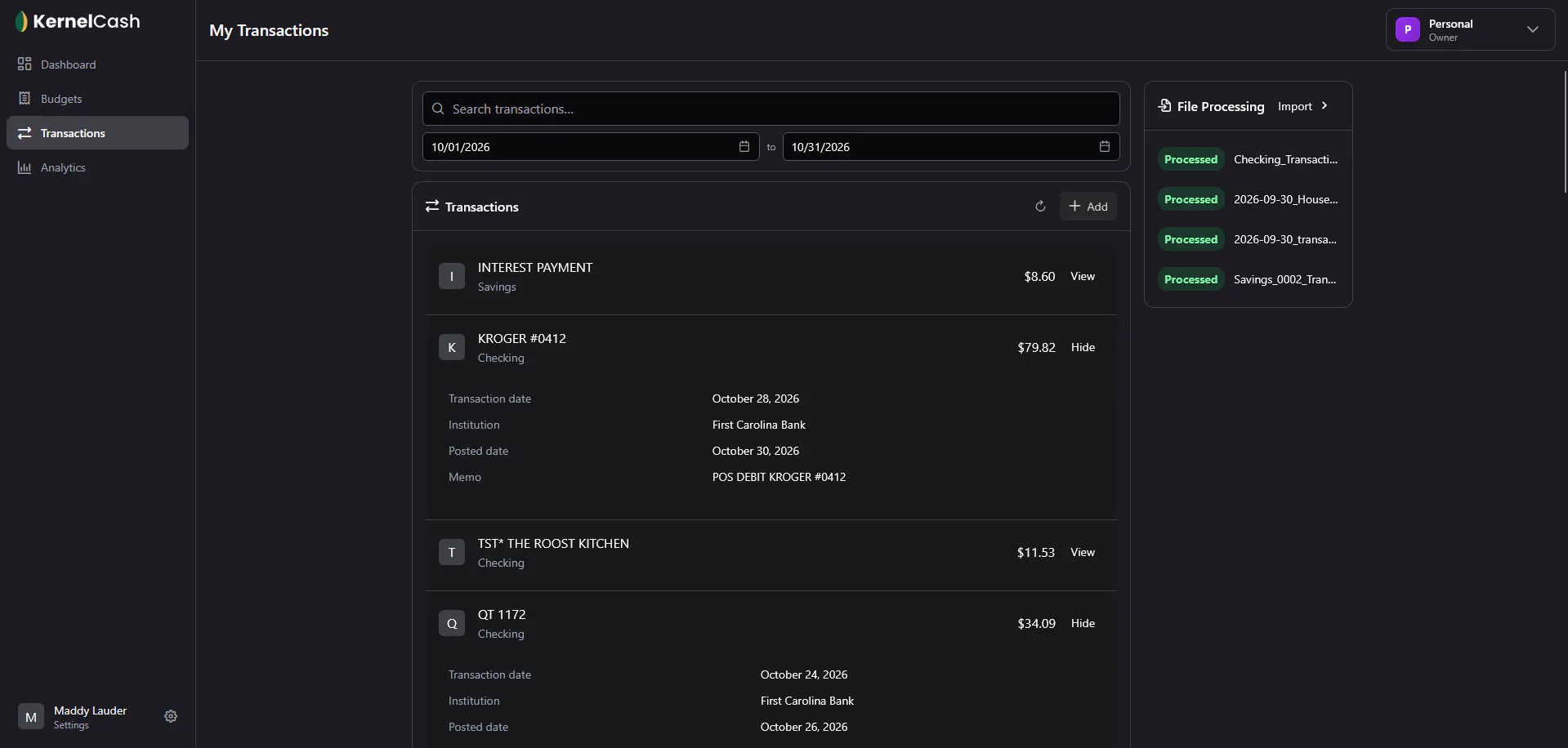Click the My Transactions page title

[x=269, y=30]
